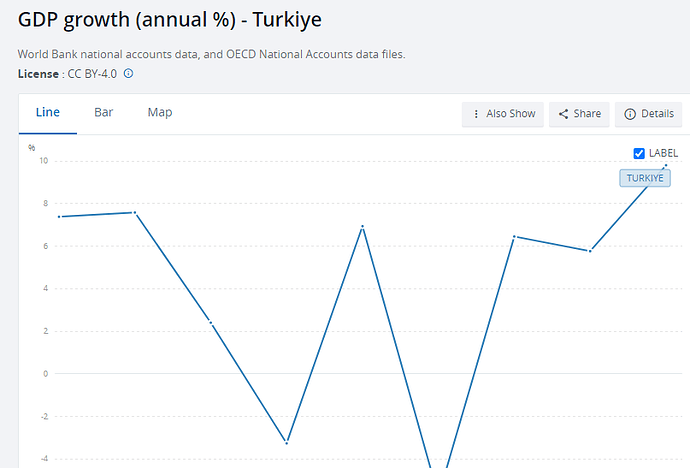
Task: Click the data point just below 6 percent
Action: pos(590,251)
